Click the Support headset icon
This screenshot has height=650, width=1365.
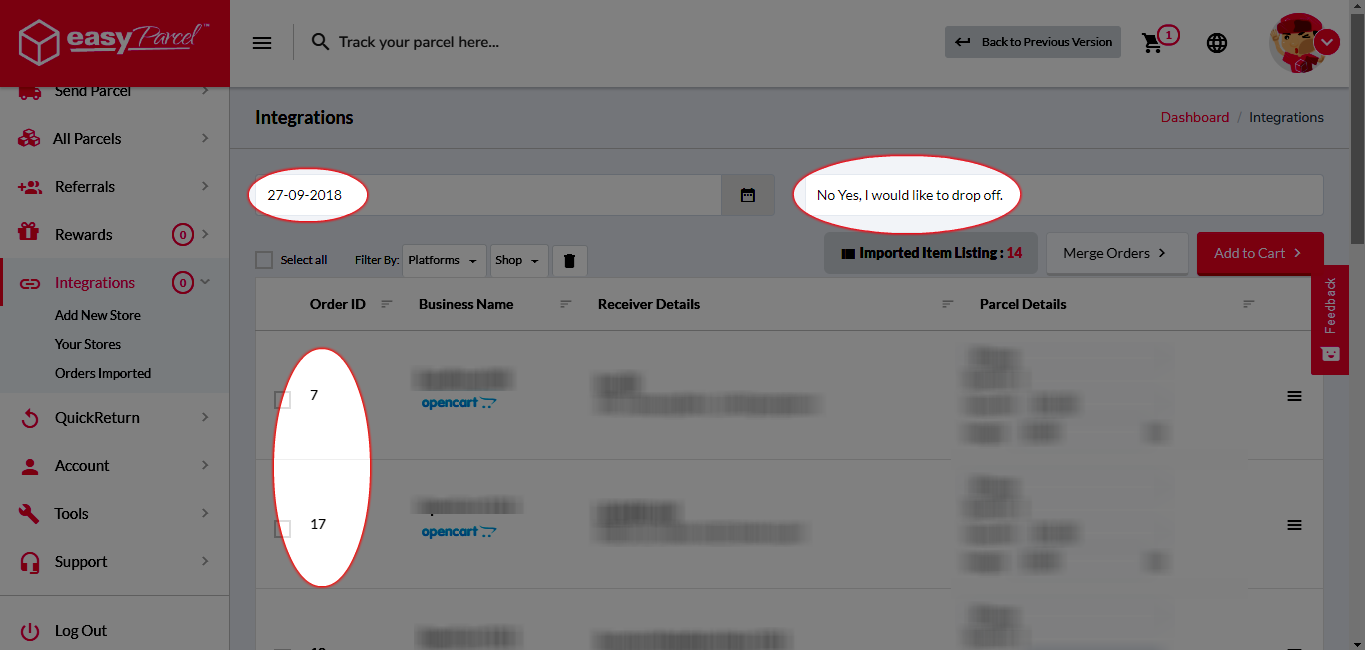29,562
